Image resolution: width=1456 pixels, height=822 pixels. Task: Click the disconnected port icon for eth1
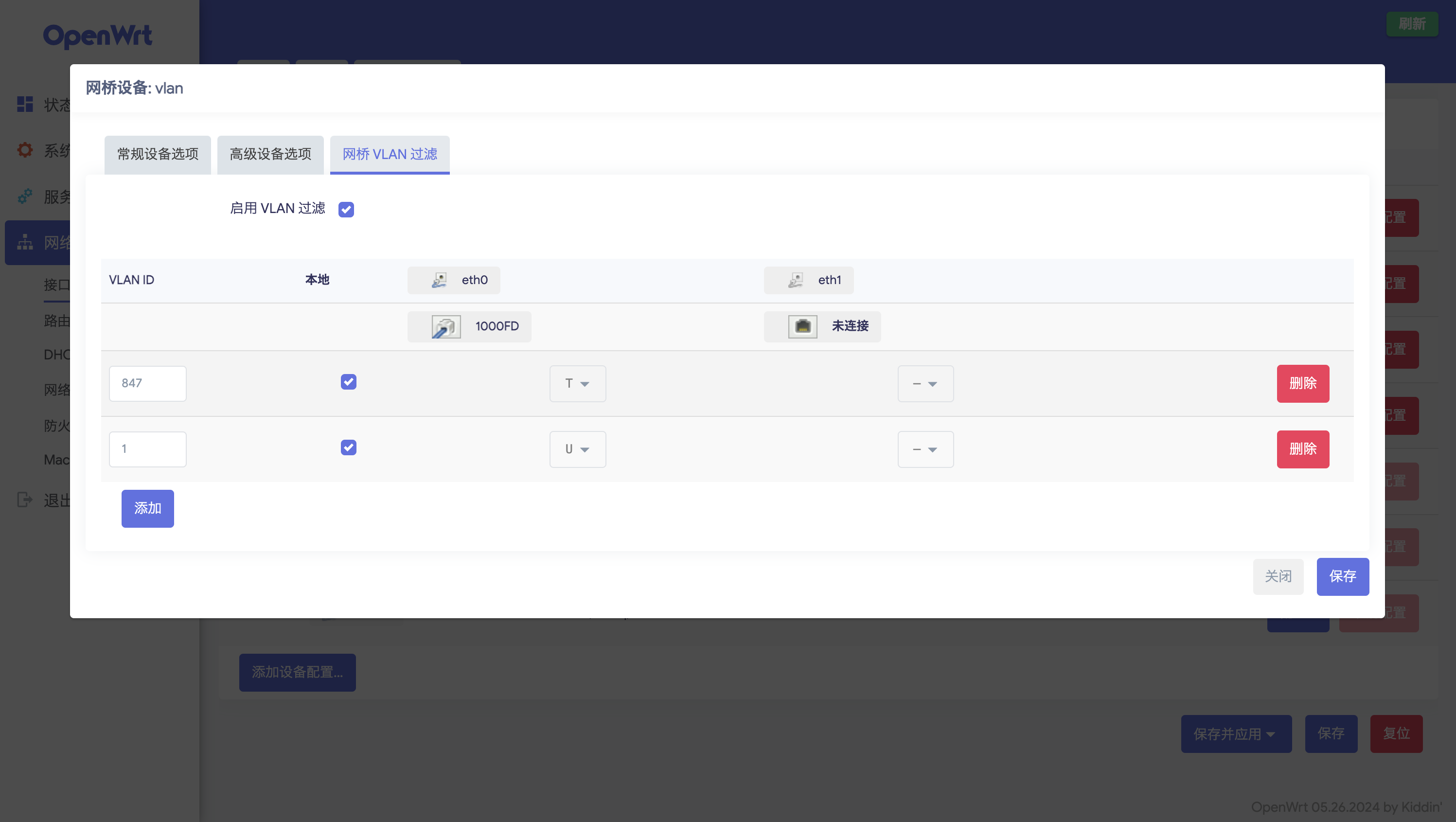[x=802, y=326]
